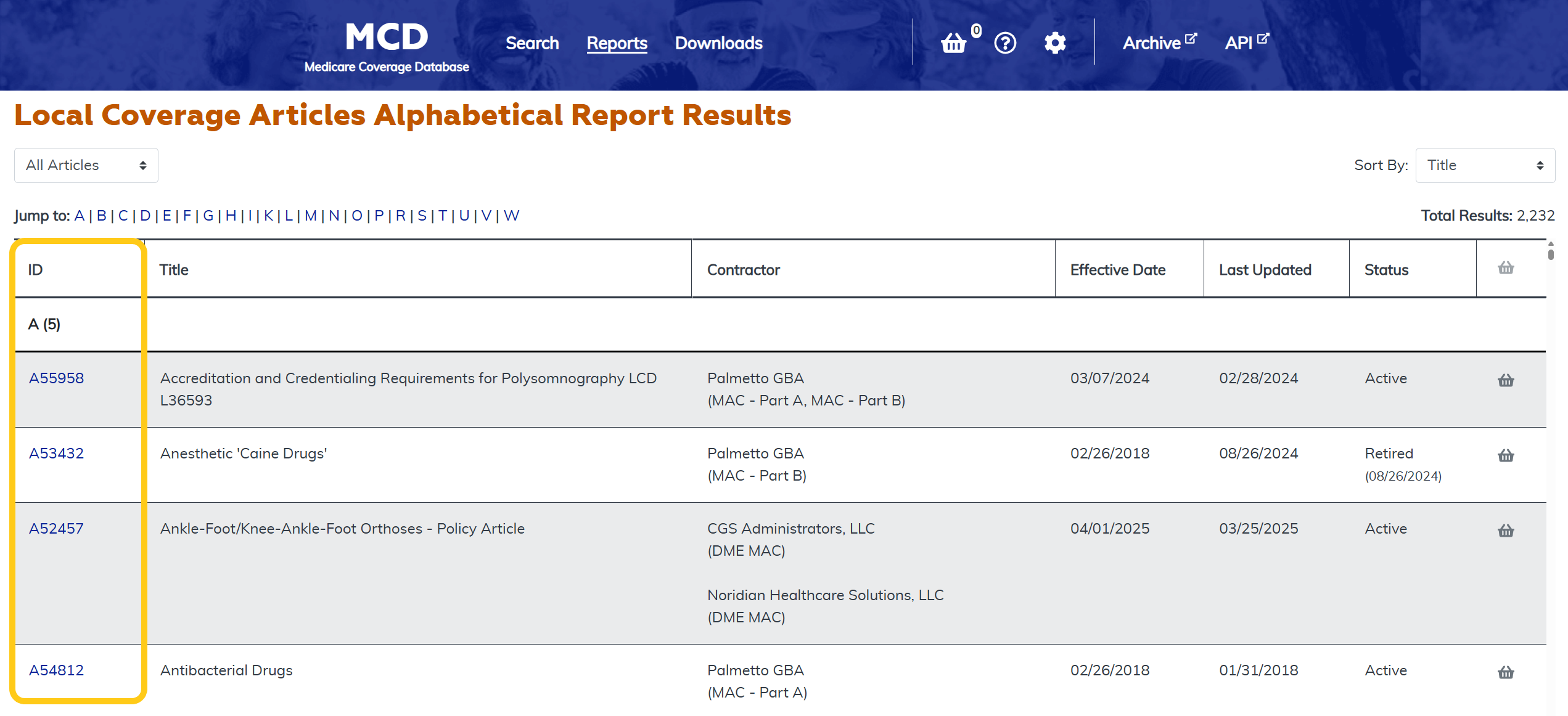The image size is (1568, 716).
Task: Add article A55958 to basket
Action: pos(1506,380)
